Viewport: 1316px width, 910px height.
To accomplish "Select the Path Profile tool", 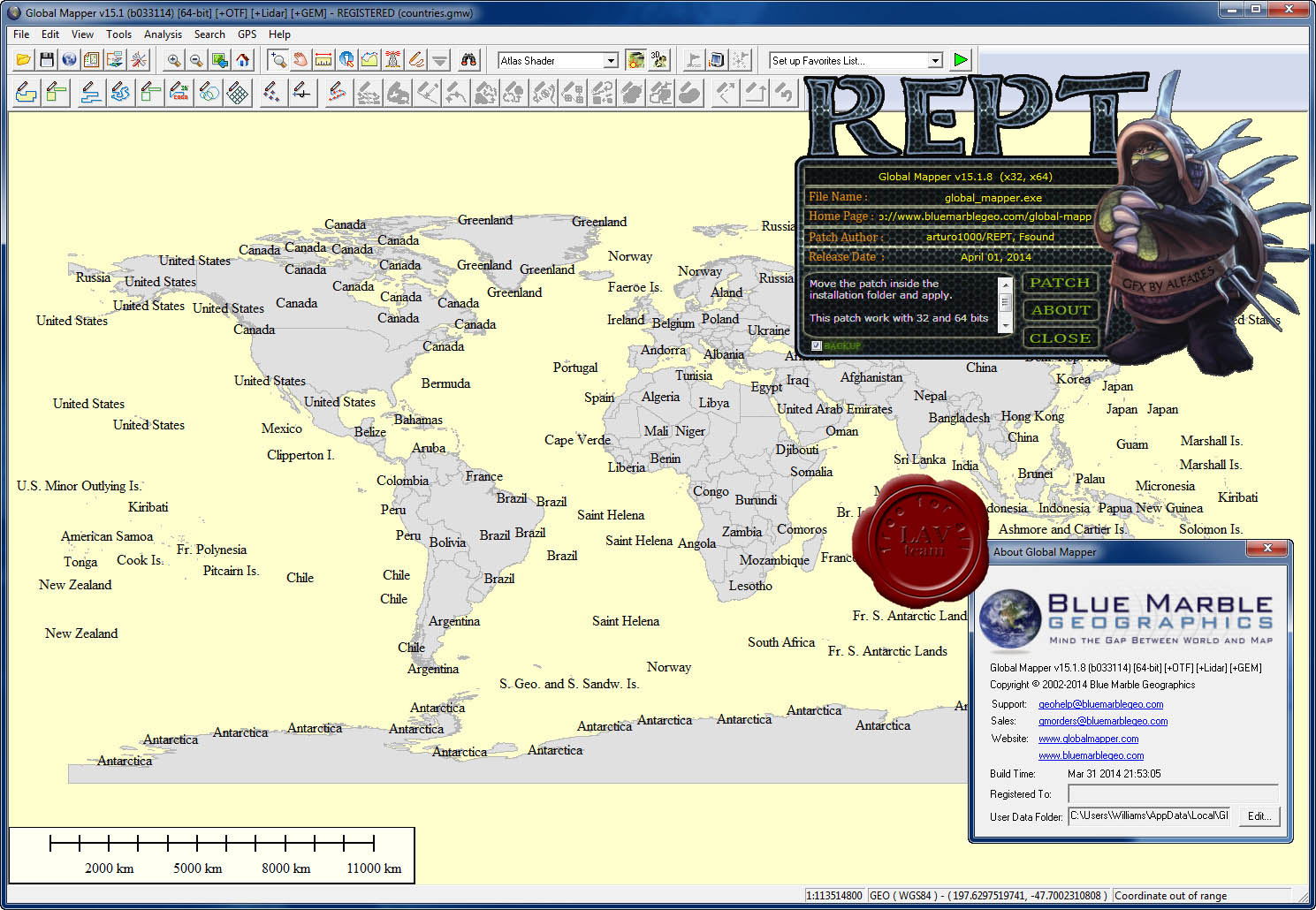I will pyautogui.click(x=369, y=60).
